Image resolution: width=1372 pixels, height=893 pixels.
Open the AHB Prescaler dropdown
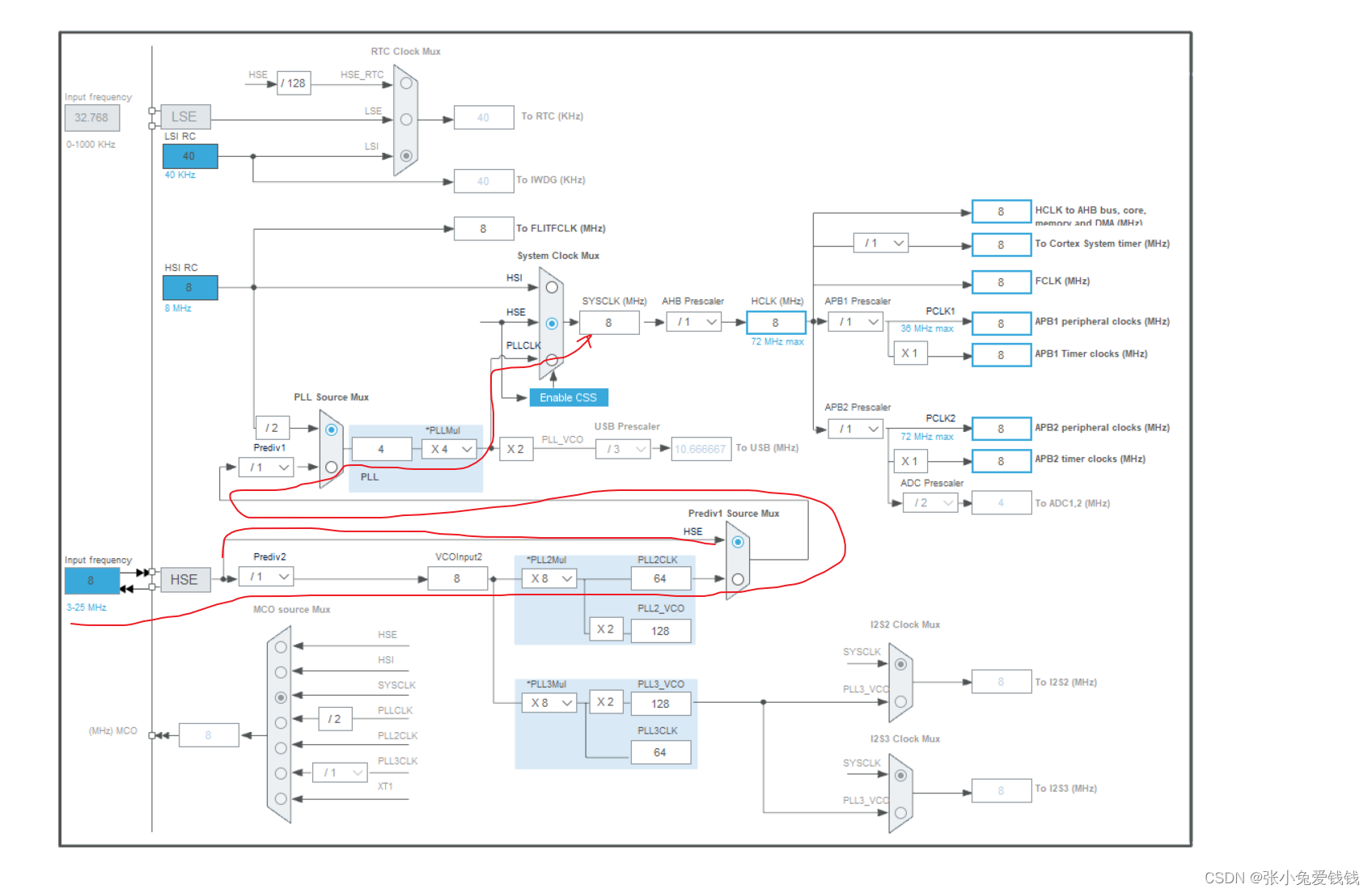(693, 322)
